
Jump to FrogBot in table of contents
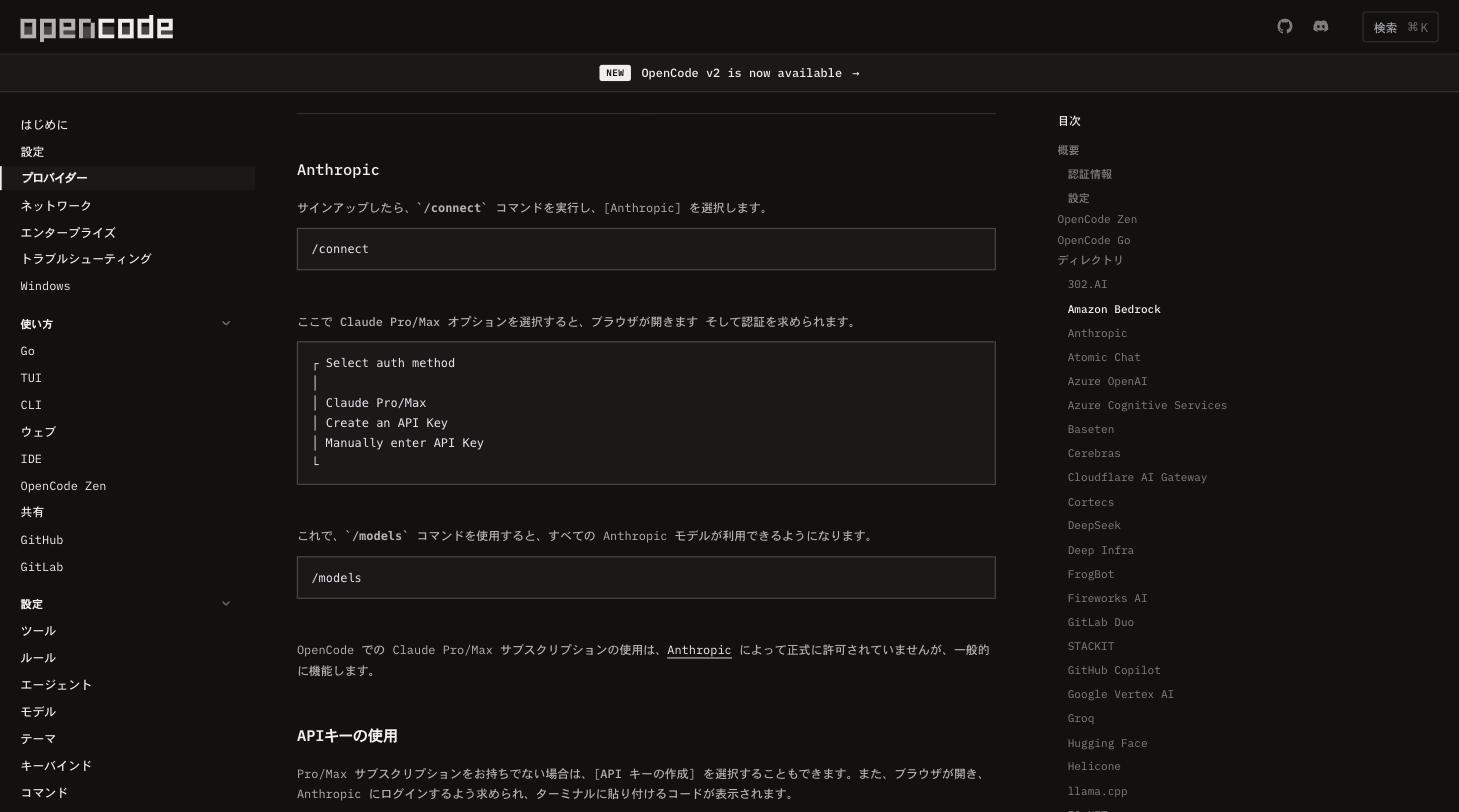tap(1090, 574)
